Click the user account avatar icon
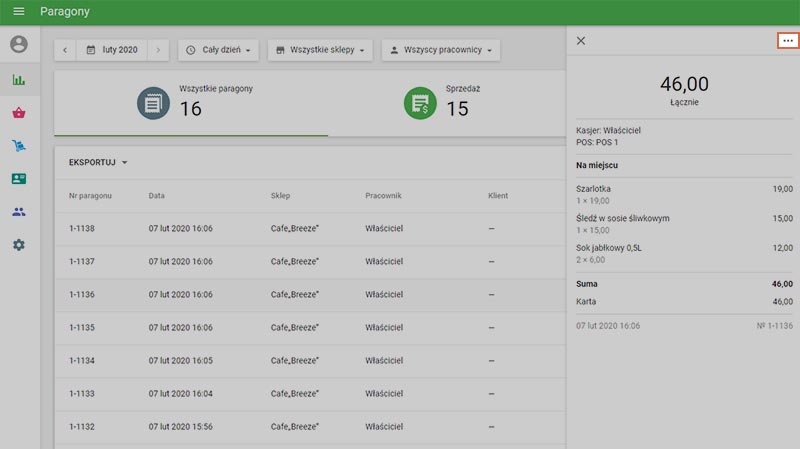800x449 pixels. point(19,45)
